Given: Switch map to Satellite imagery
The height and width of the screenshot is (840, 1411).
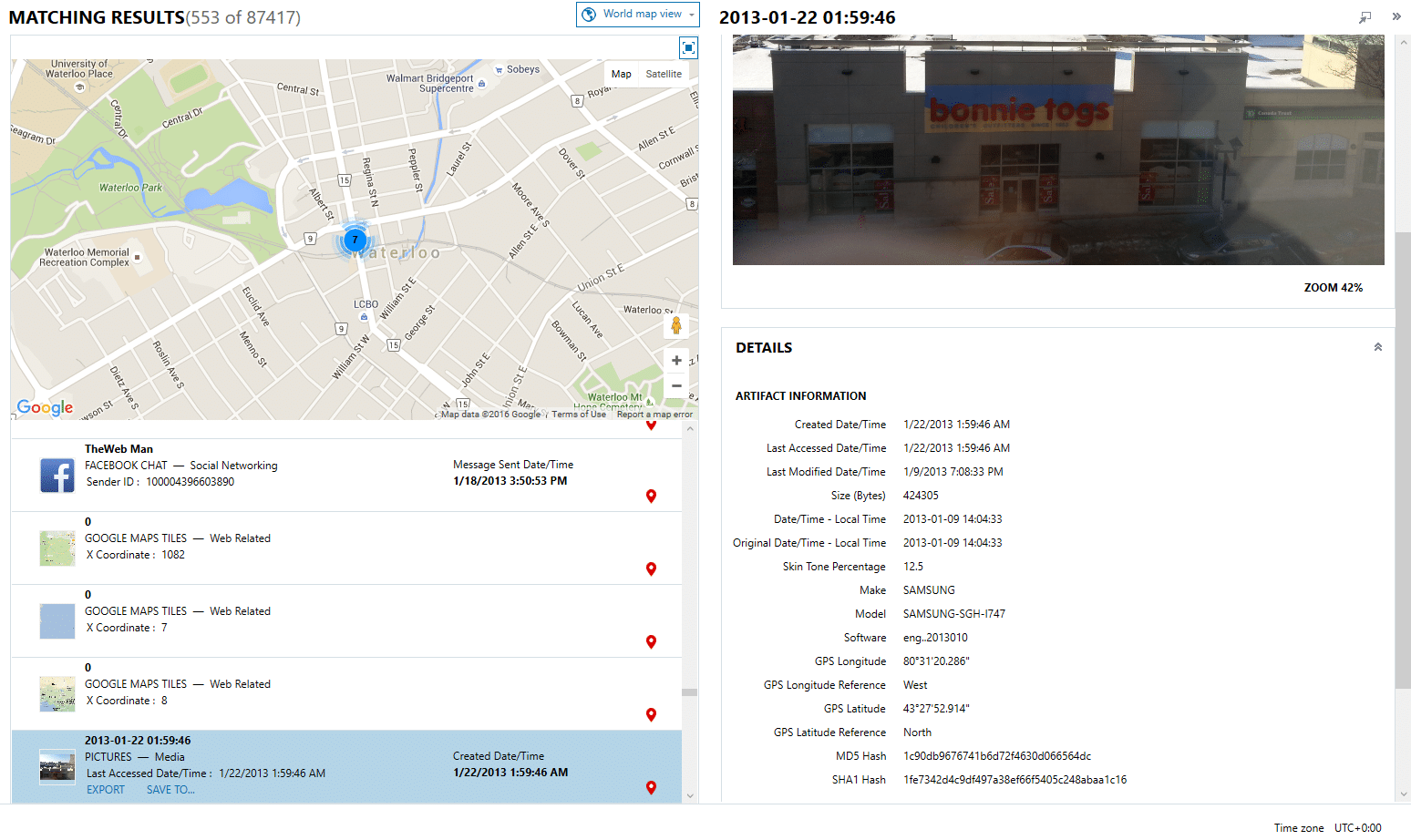Looking at the screenshot, I should pos(664,74).
